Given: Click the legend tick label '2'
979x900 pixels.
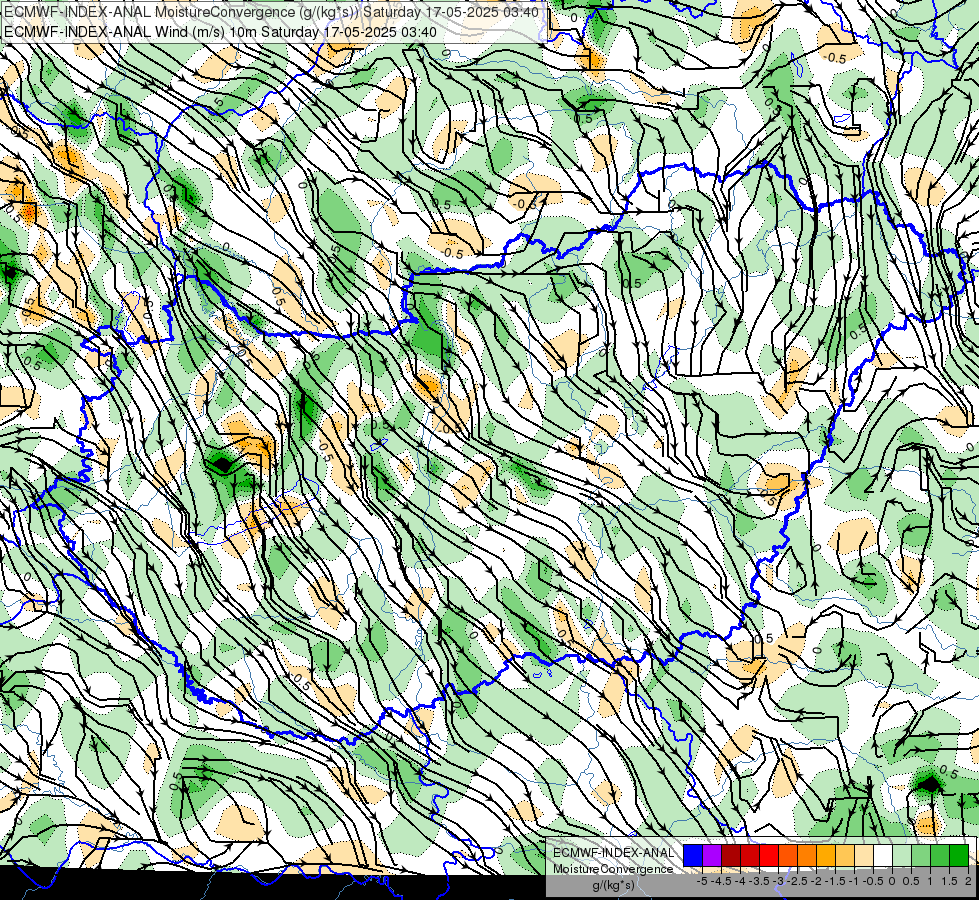Looking at the screenshot, I should [968, 881].
